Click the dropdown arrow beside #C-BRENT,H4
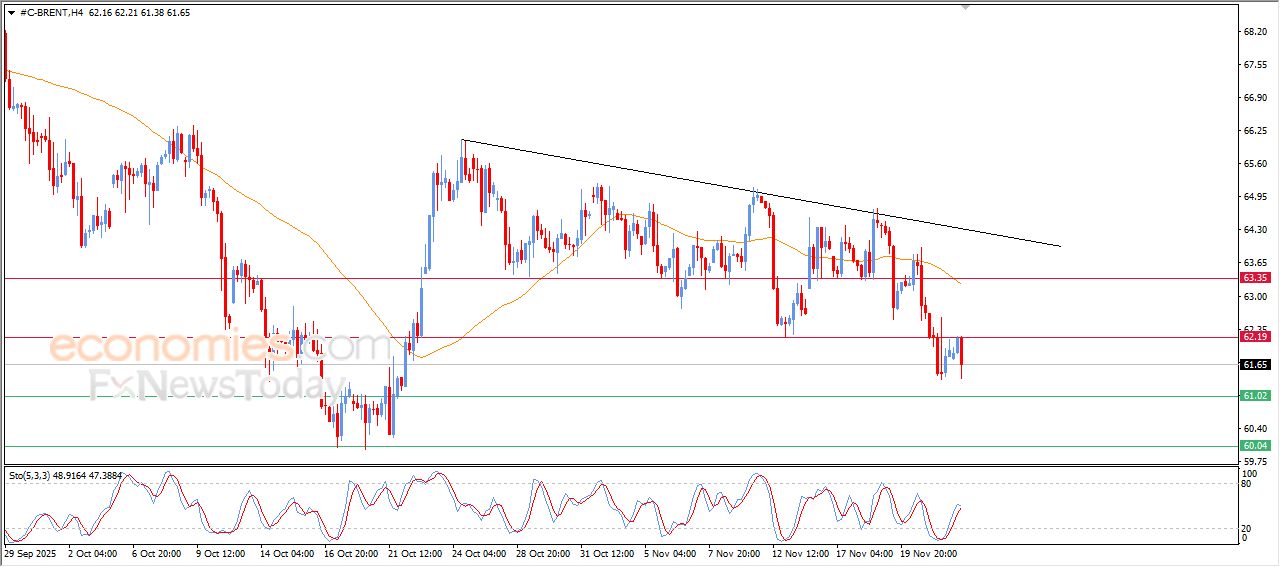The width and height of the screenshot is (1280, 567). [x=11, y=13]
